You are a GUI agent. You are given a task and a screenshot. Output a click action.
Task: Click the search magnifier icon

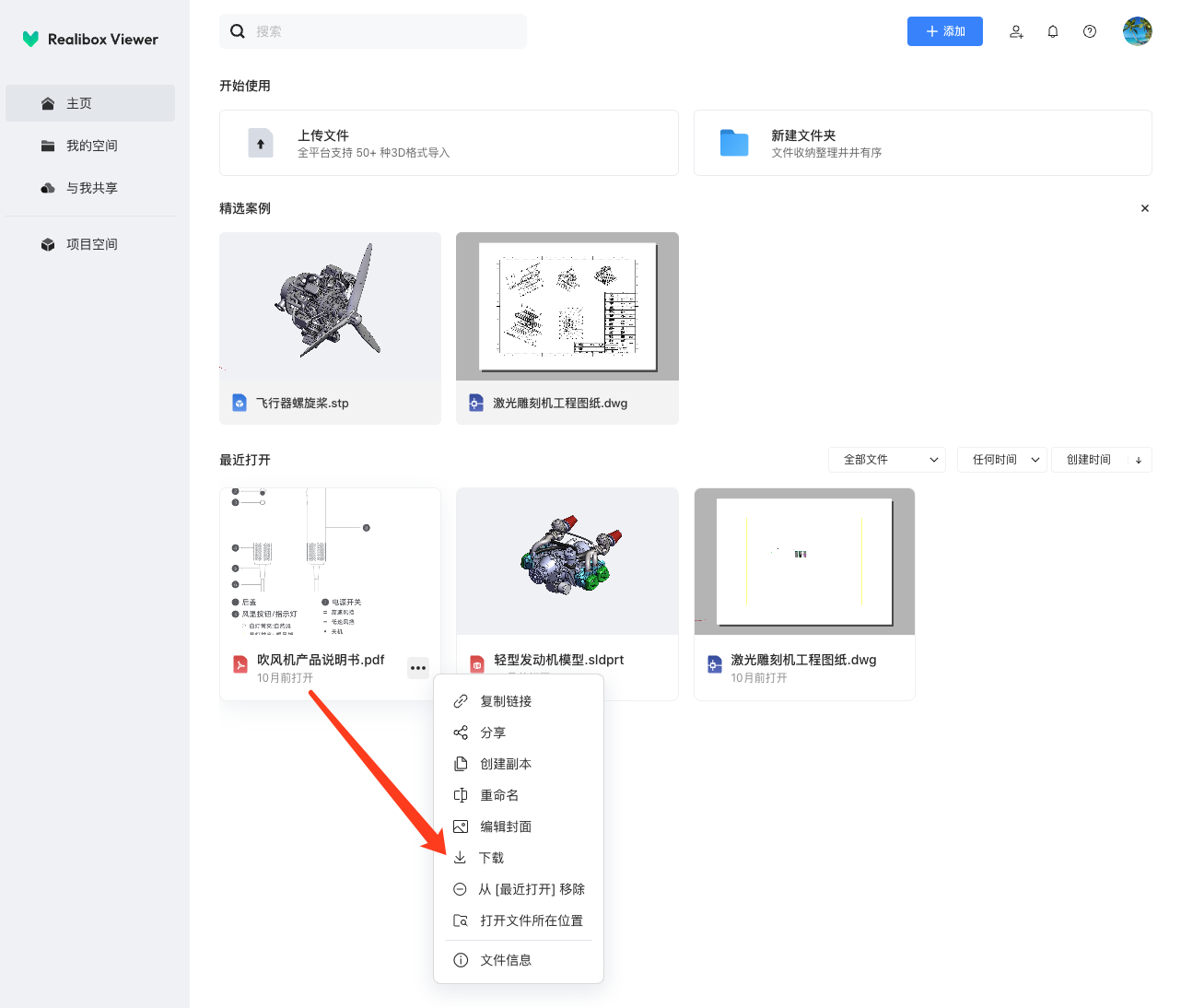click(x=238, y=31)
